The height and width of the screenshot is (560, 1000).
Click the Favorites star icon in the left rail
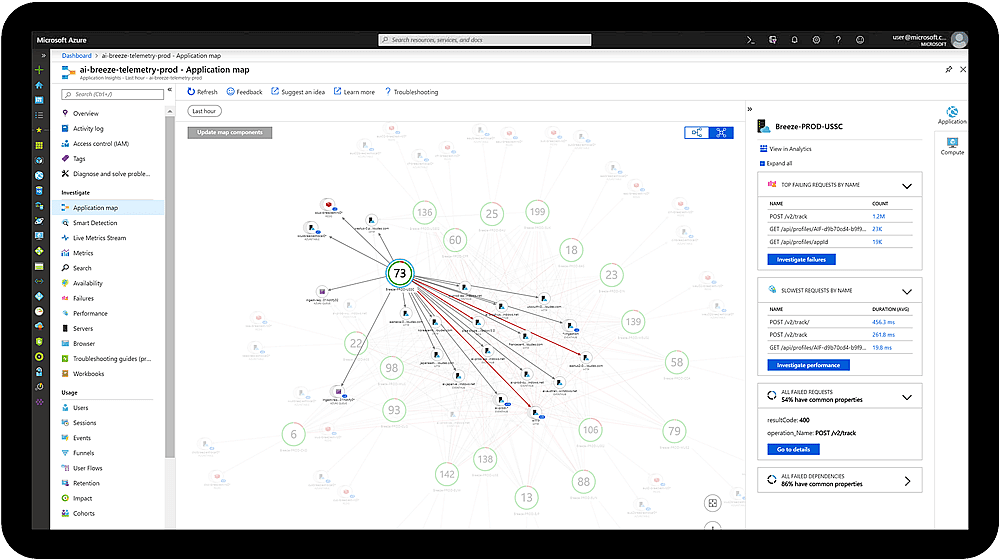[x=39, y=130]
